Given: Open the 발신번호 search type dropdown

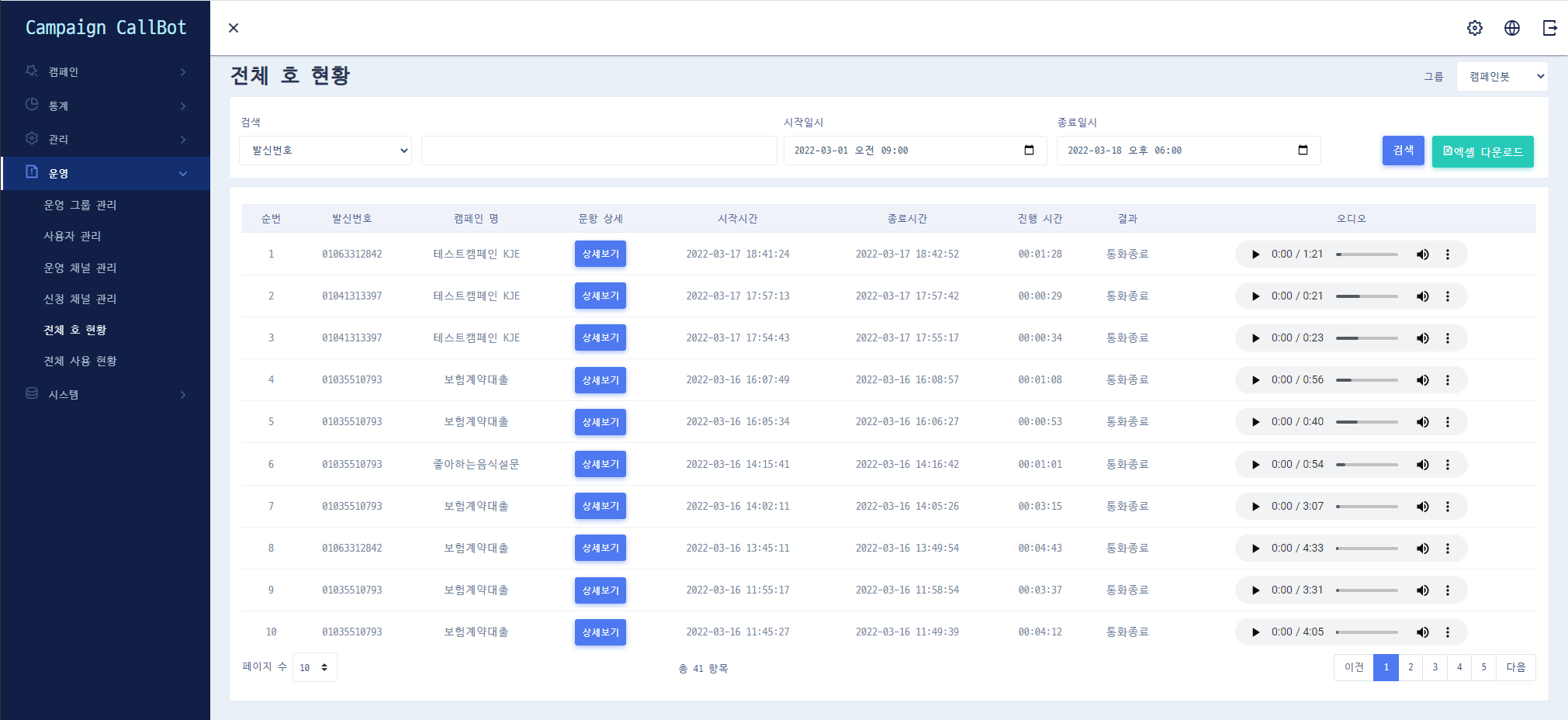Looking at the screenshot, I should (x=325, y=151).
